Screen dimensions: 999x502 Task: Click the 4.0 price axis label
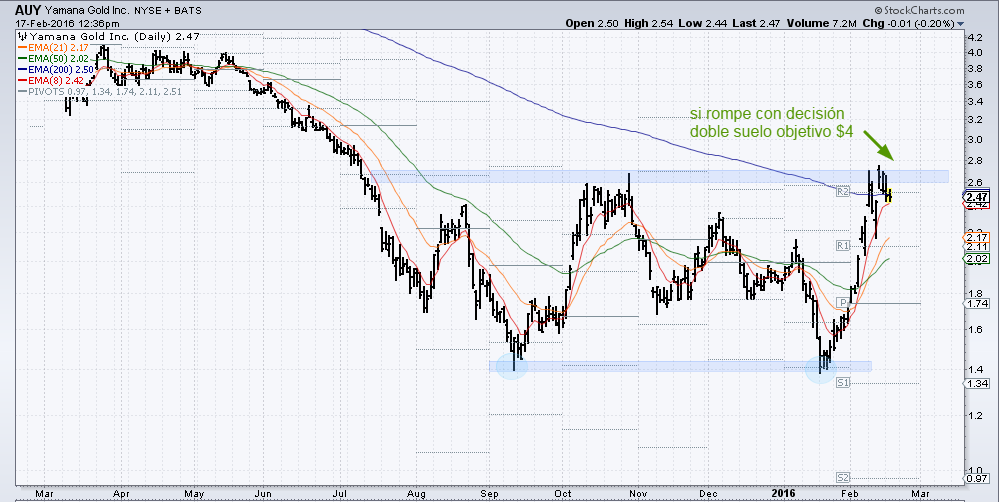[x=975, y=53]
